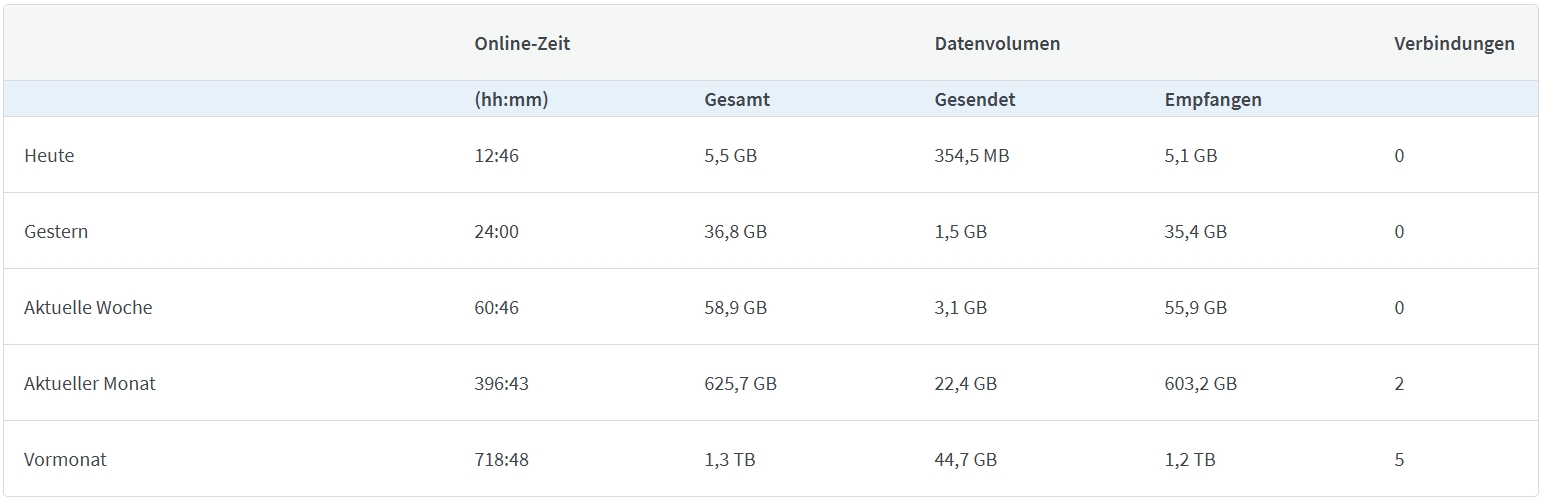Viewport: 1543px width, 501px height.
Task: Select the Gestern row label
Action: (x=56, y=232)
